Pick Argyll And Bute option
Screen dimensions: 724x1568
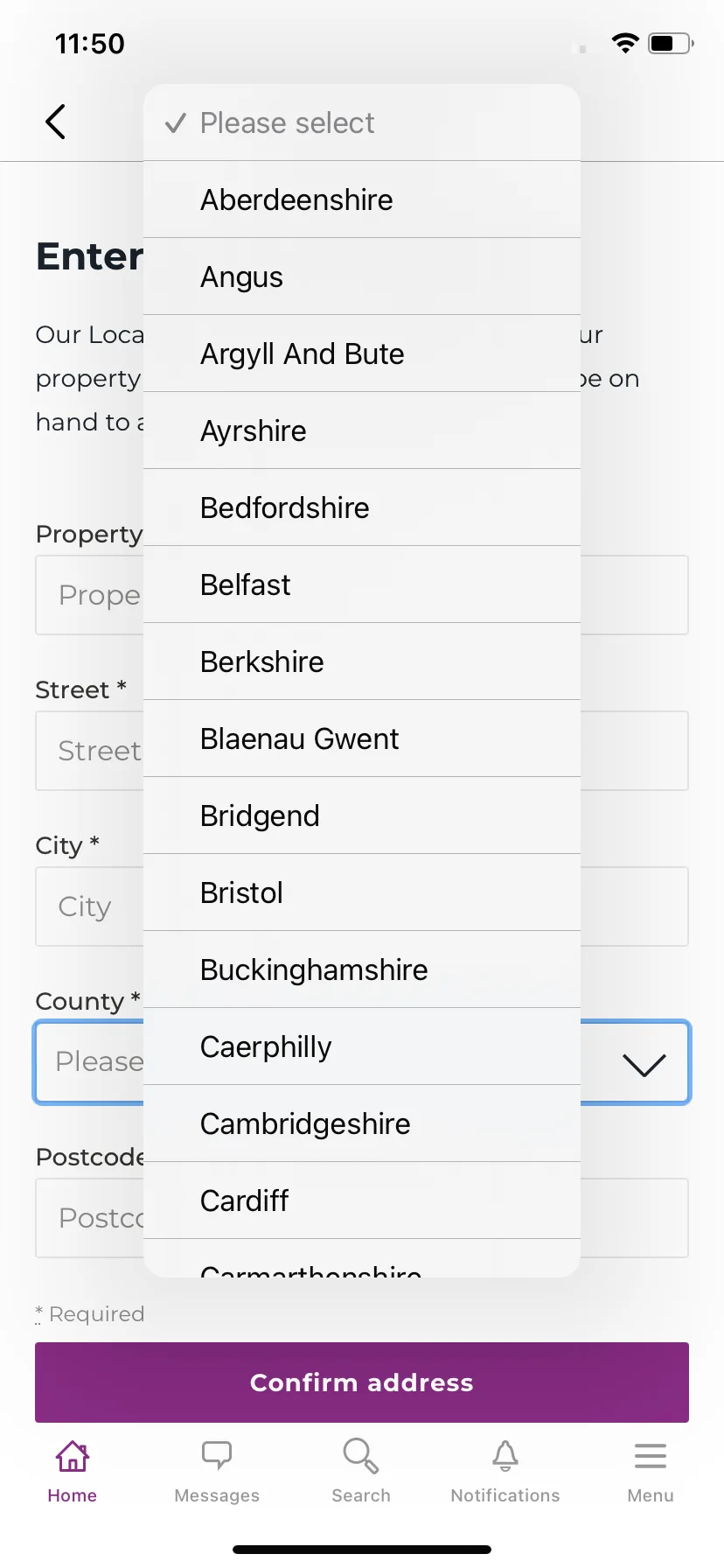[x=362, y=353]
